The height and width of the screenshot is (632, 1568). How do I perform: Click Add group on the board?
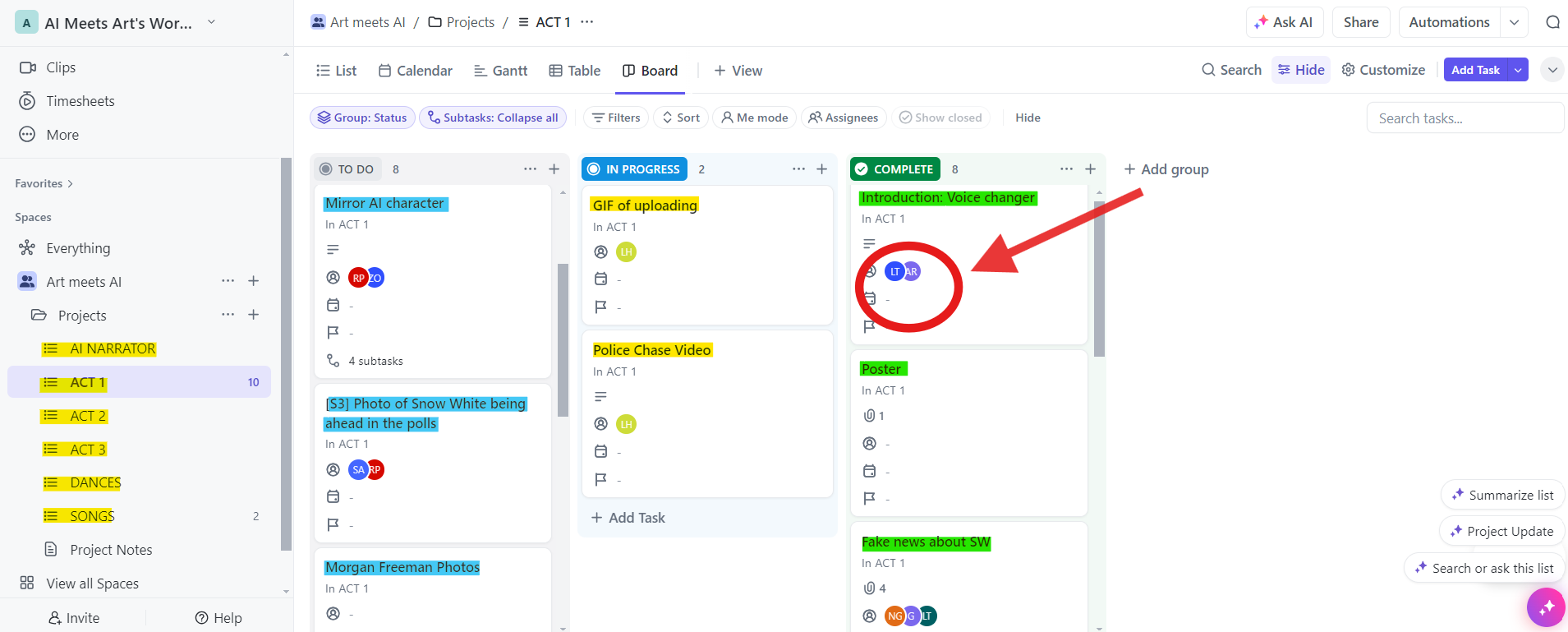pyautogui.click(x=1166, y=169)
